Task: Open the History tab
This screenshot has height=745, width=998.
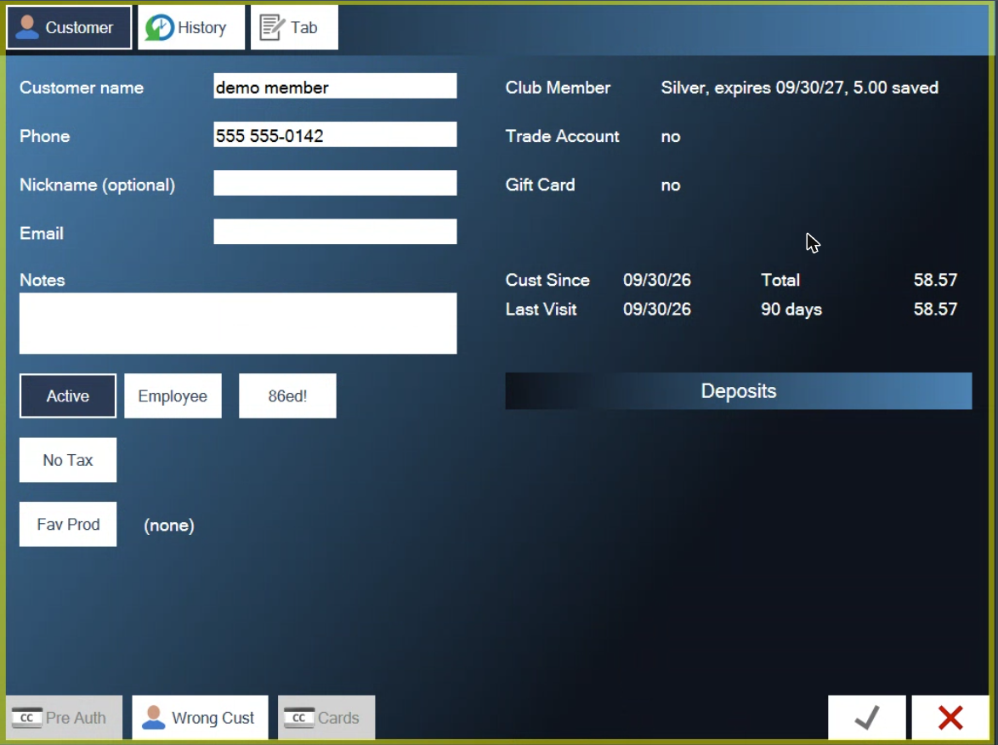Action: tap(191, 27)
